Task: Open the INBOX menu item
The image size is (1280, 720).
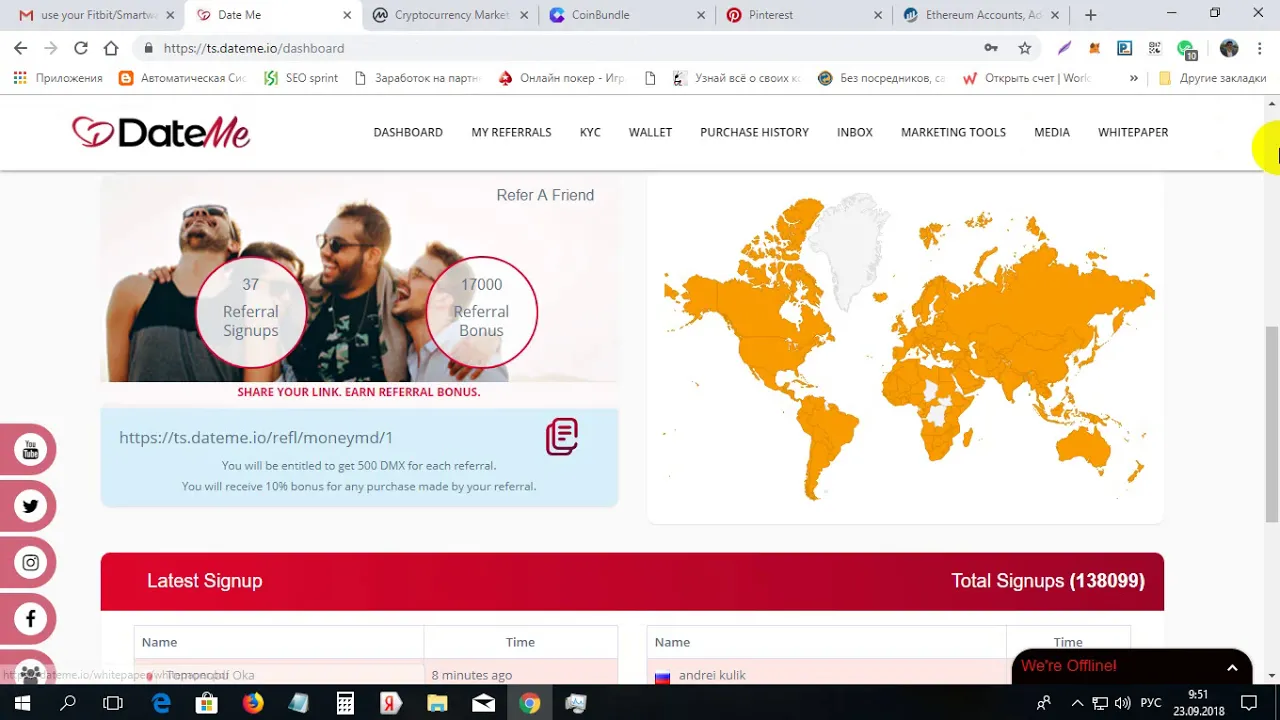Action: (855, 132)
